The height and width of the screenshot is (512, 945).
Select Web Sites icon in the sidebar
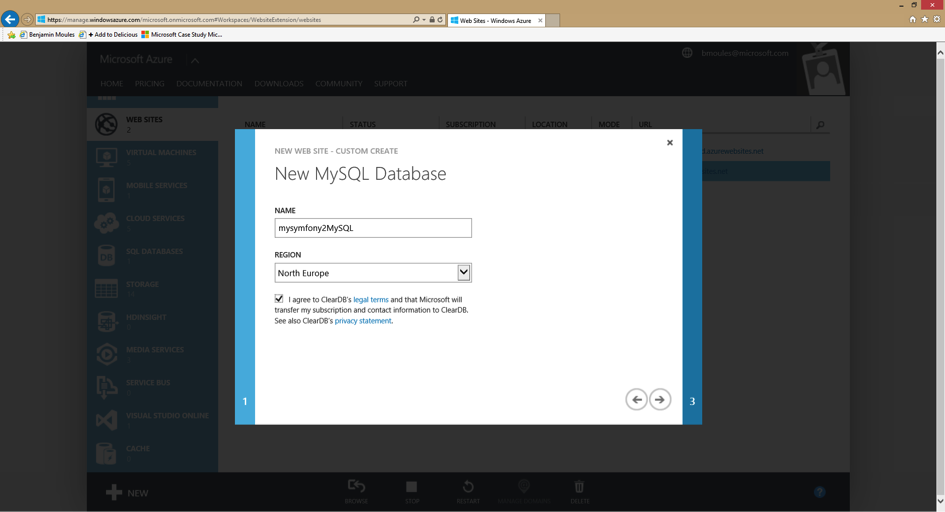point(107,124)
